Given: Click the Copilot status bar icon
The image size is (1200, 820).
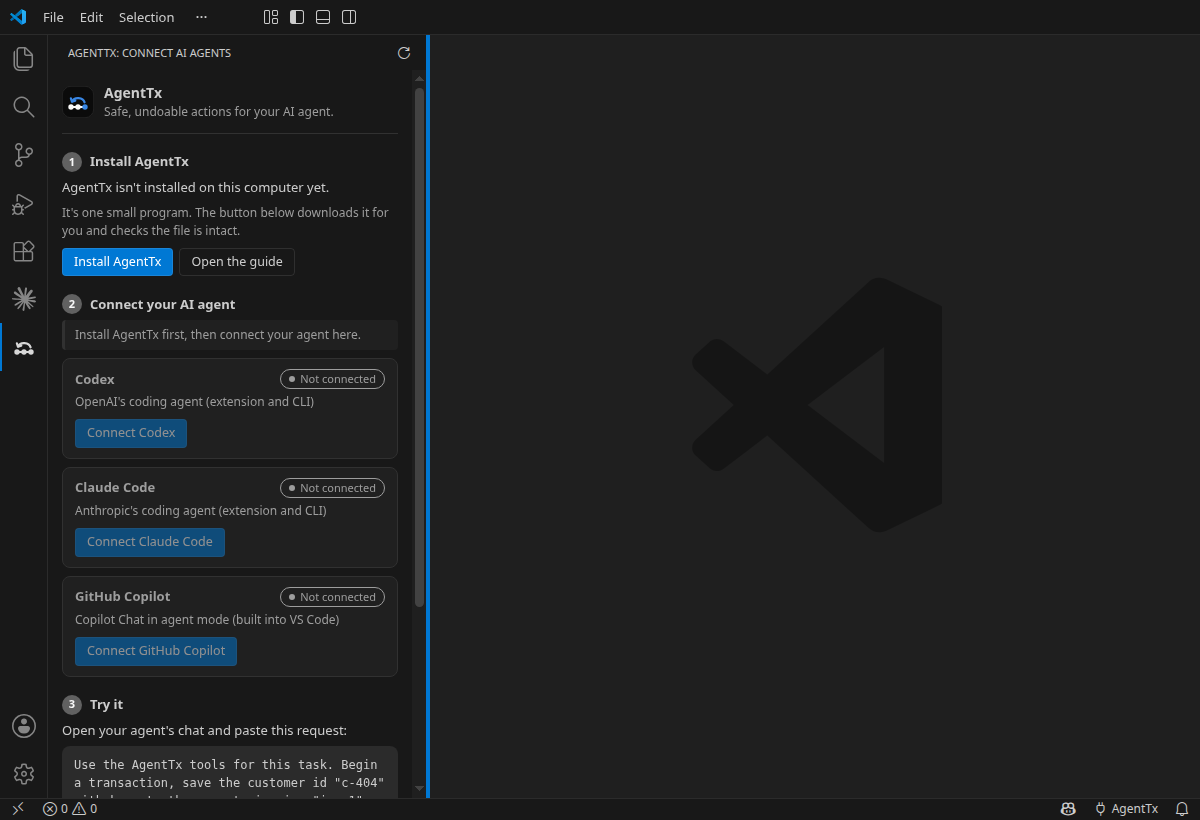Looking at the screenshot, I should point(1068,809).
